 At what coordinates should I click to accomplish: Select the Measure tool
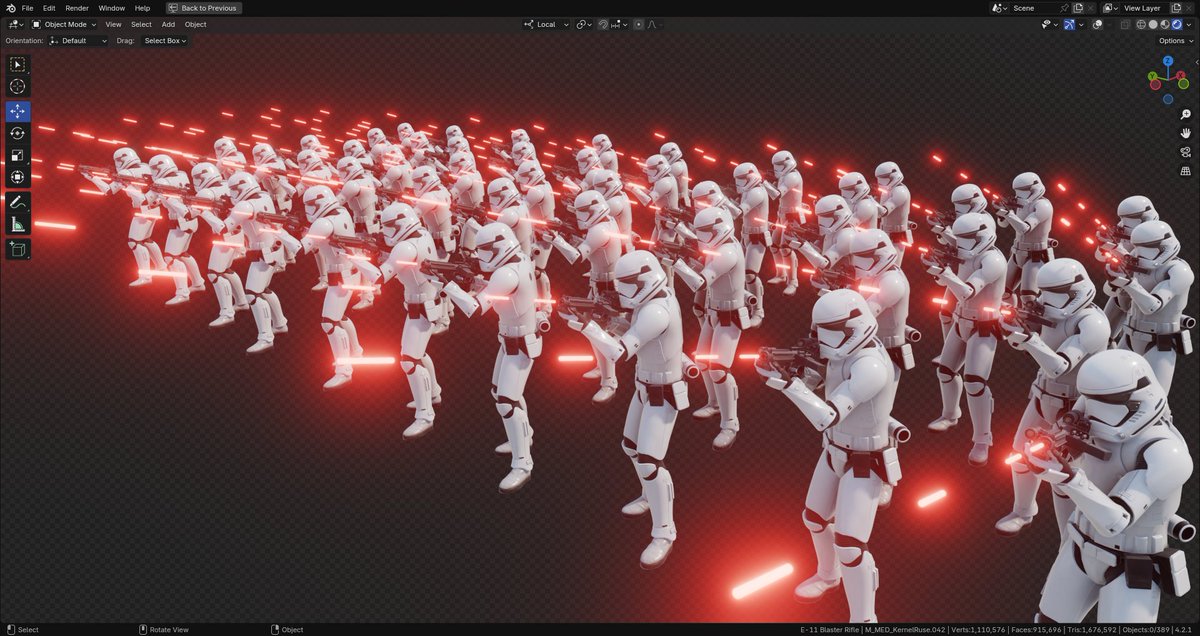click(x=18, y=225)
